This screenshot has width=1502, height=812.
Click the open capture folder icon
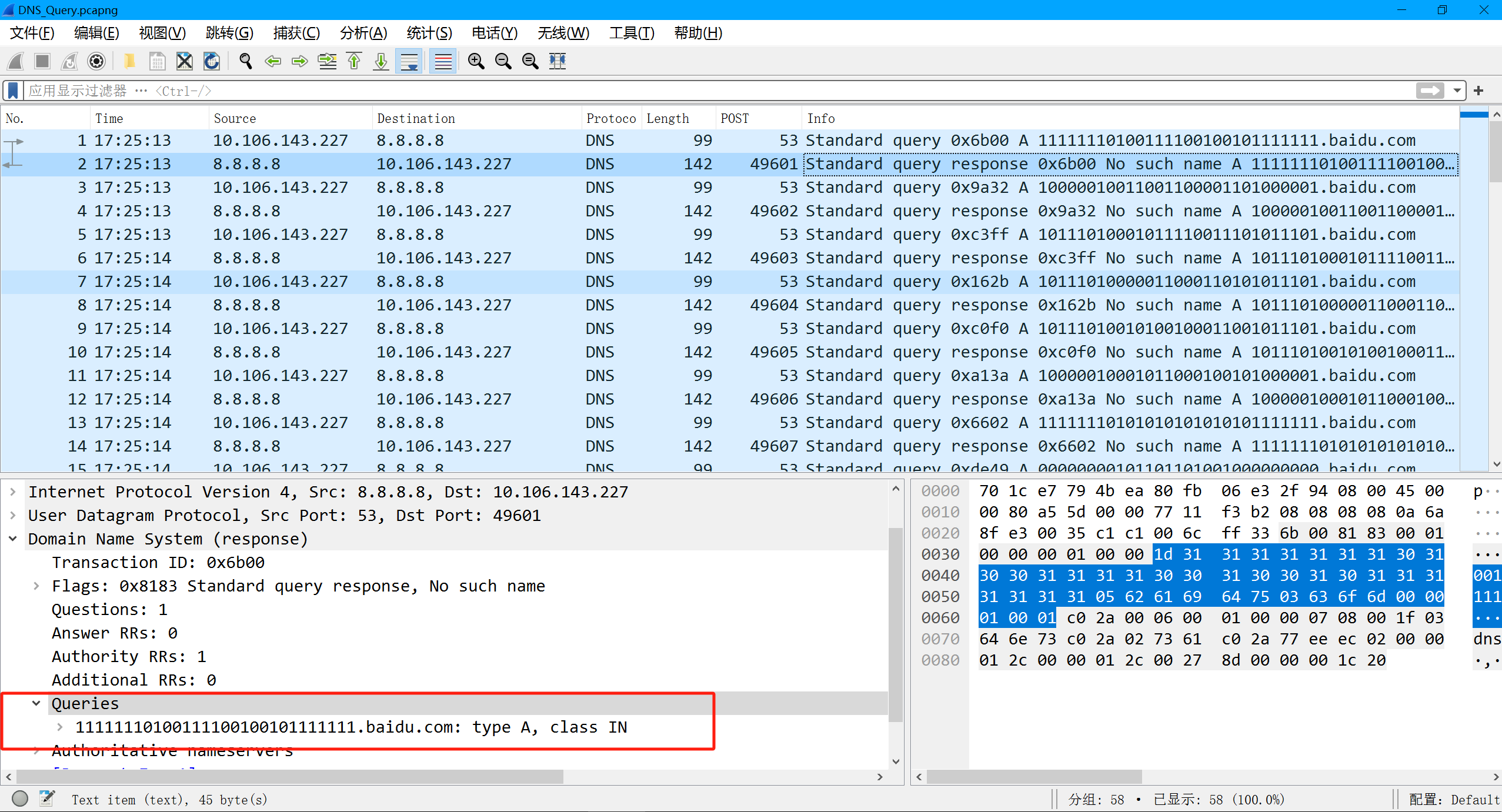tap(129, 61)
